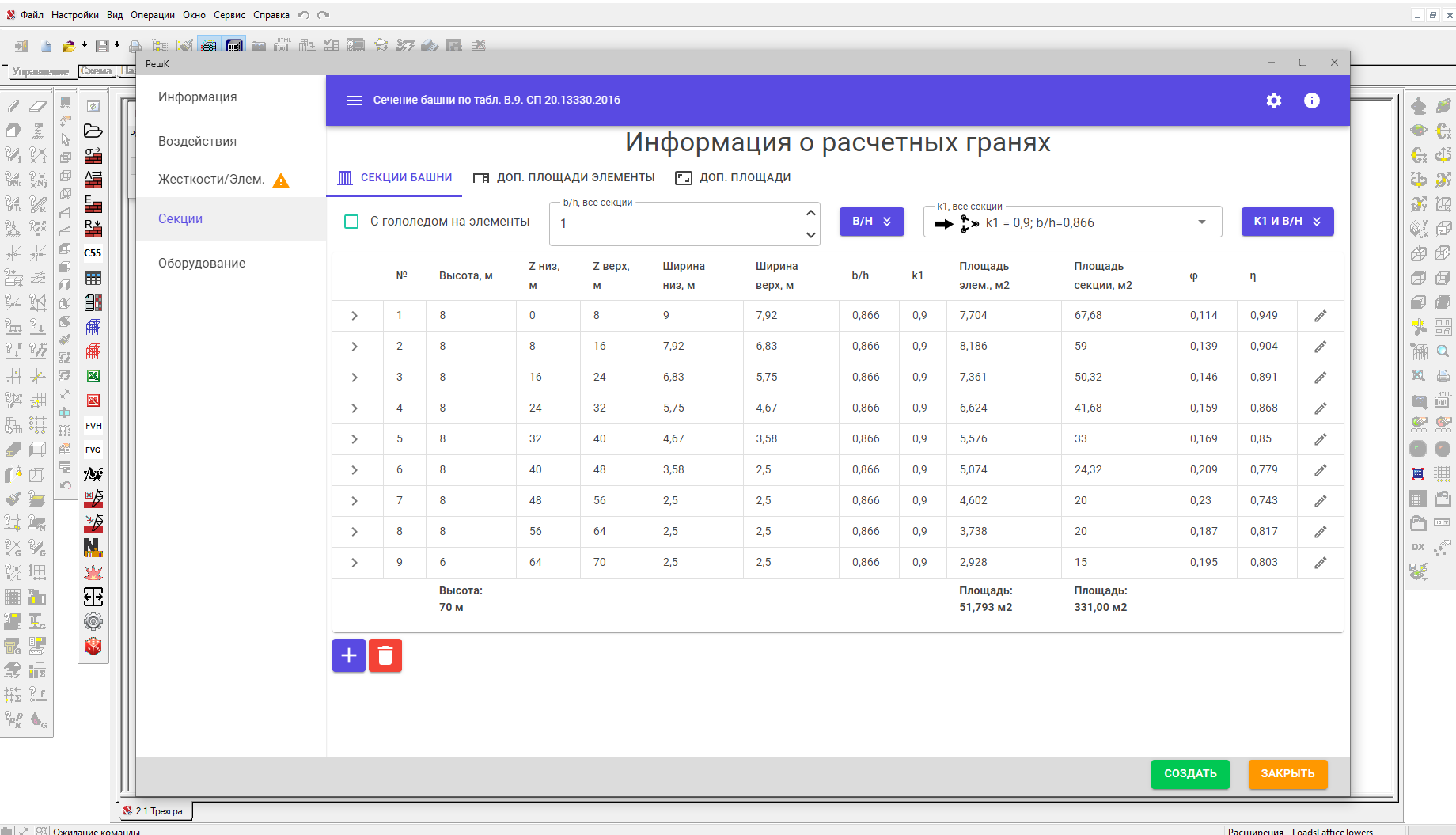Open the settings gear in the header
1456x835 pixels.
coord(1273,101)
